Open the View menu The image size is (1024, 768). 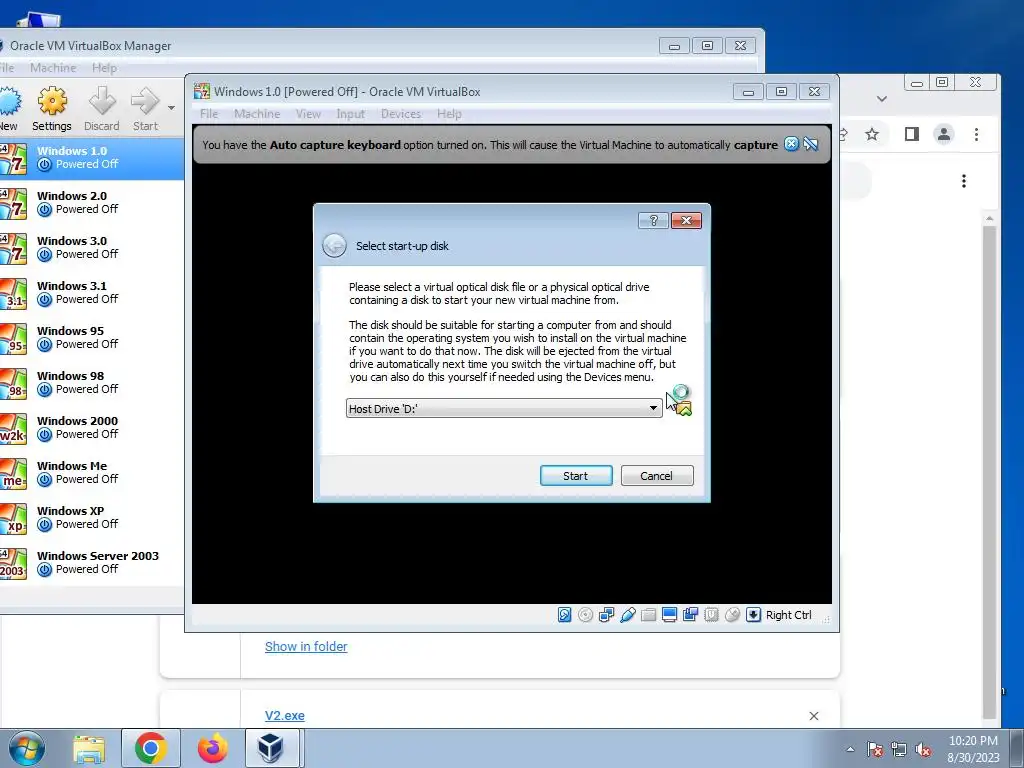[308, 114]
